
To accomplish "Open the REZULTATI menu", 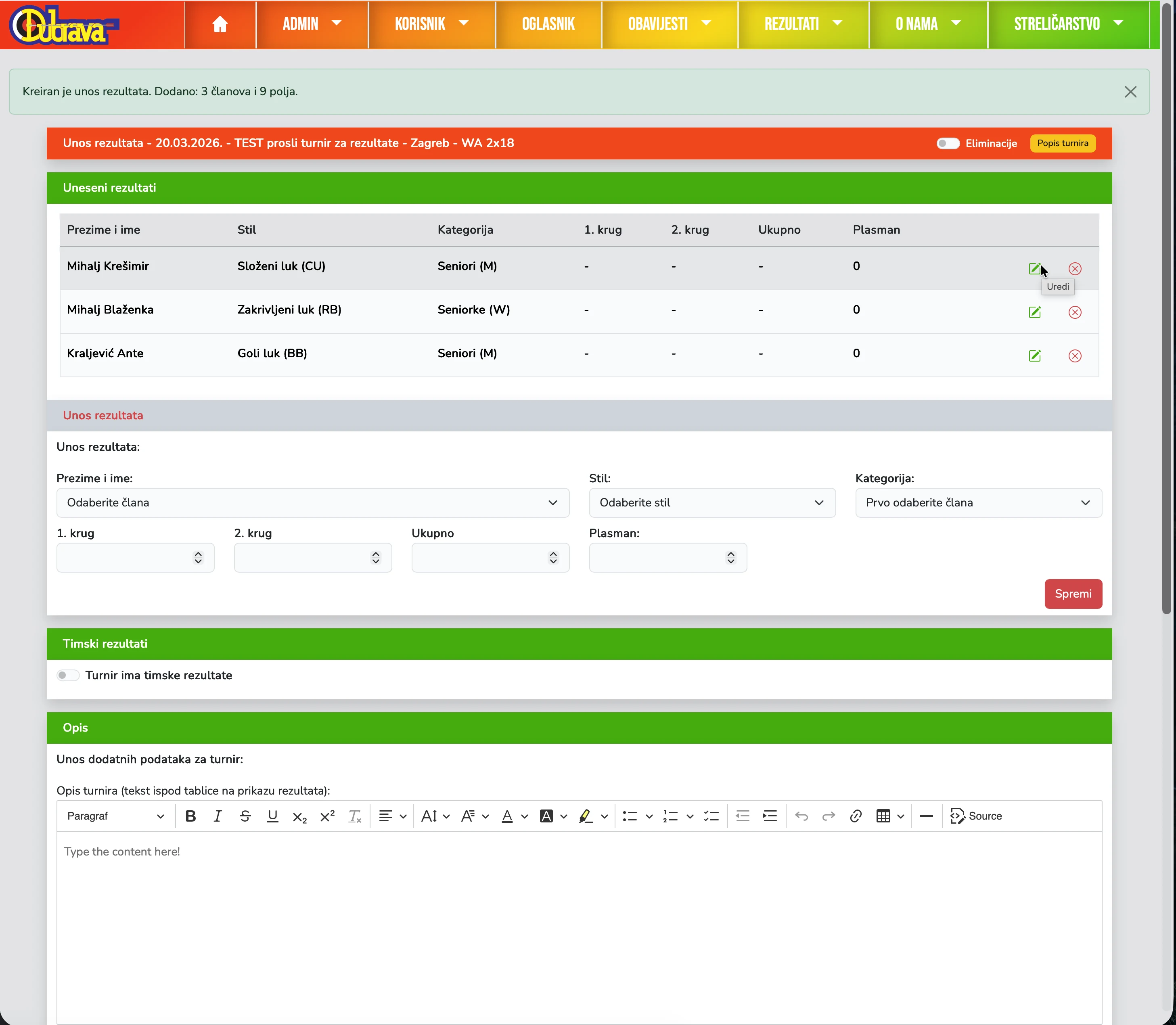I will tap(802, 24).
